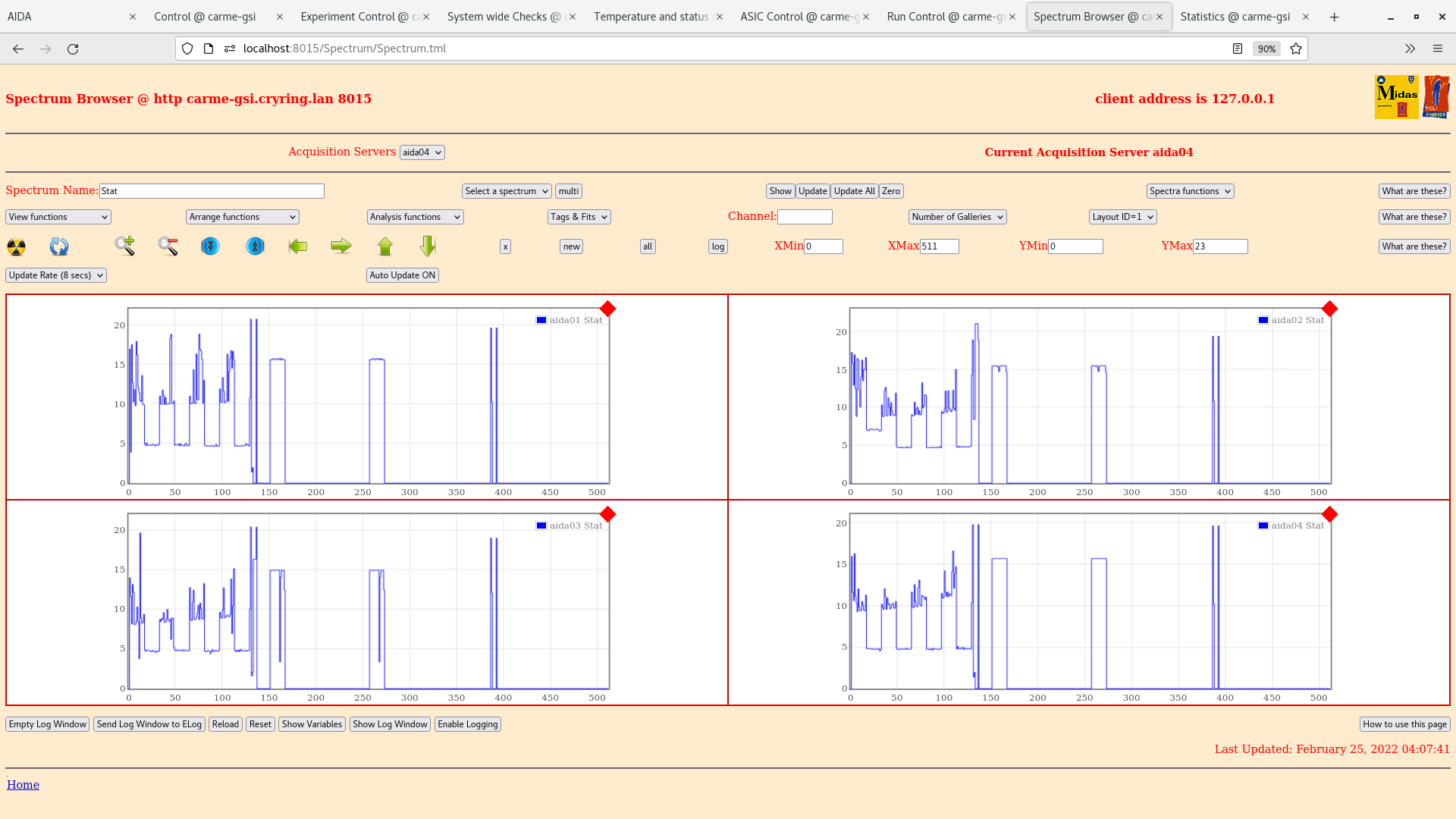Click inside the Channel input field
1456x819 pixels.
coord(805,216)
